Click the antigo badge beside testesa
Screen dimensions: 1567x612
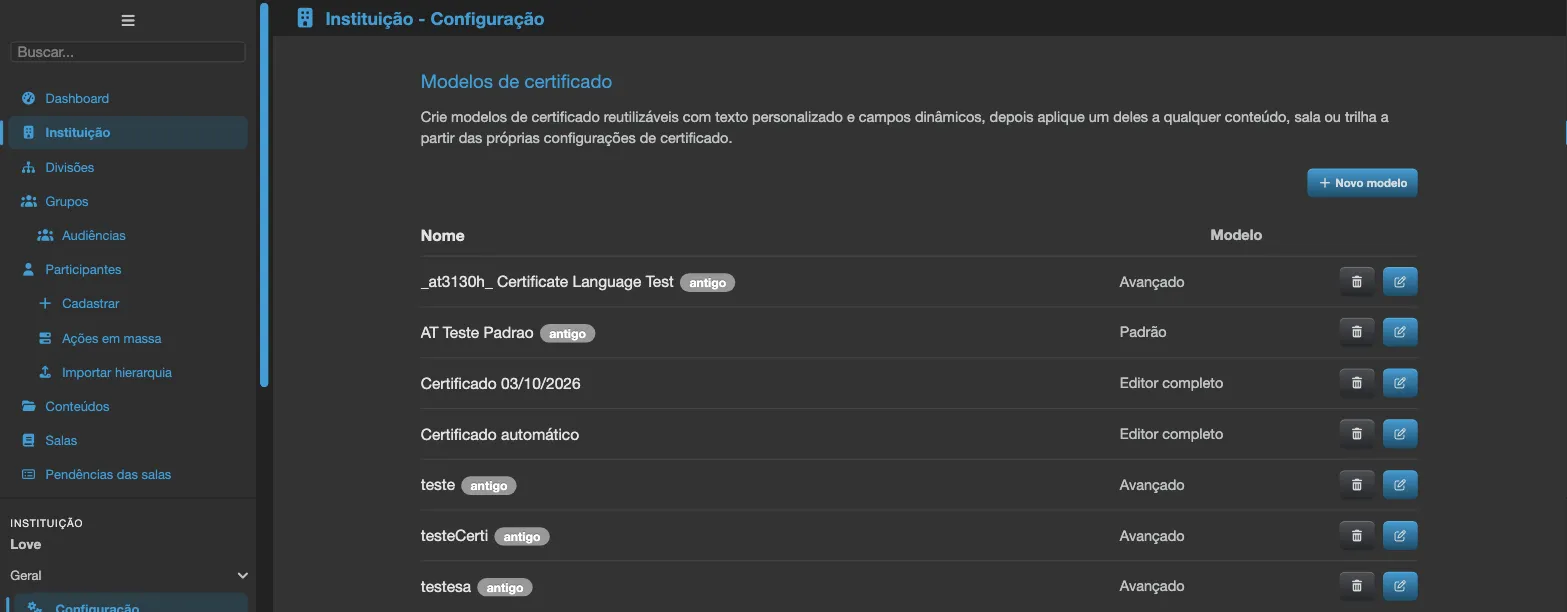click(x=505, y=588)
